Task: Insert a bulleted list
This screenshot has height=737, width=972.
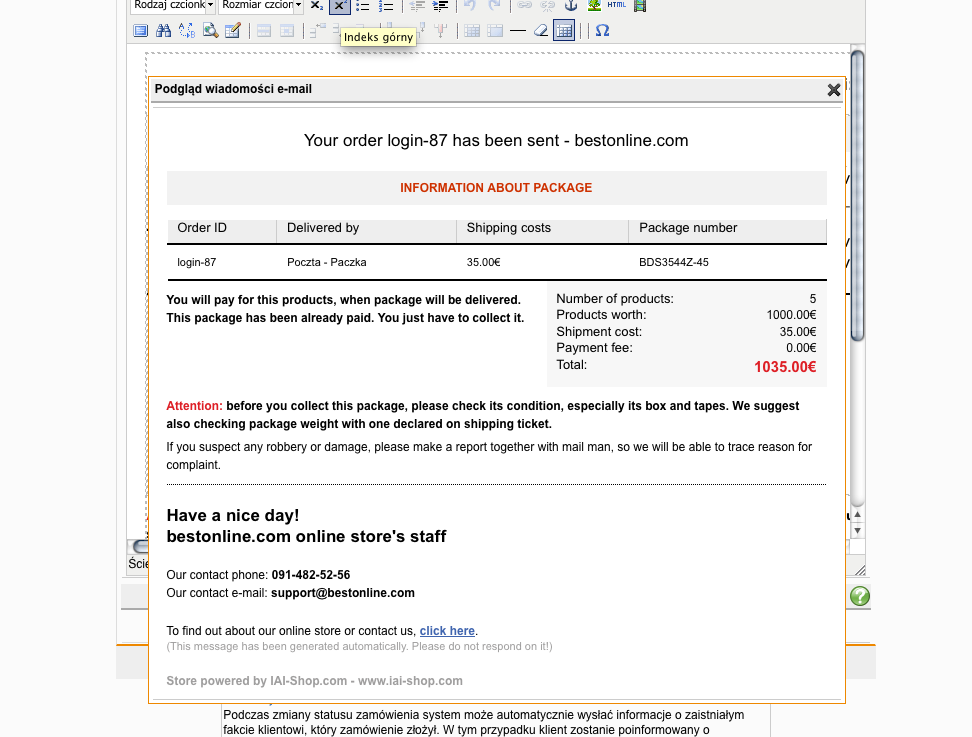Action: point(363,6)
